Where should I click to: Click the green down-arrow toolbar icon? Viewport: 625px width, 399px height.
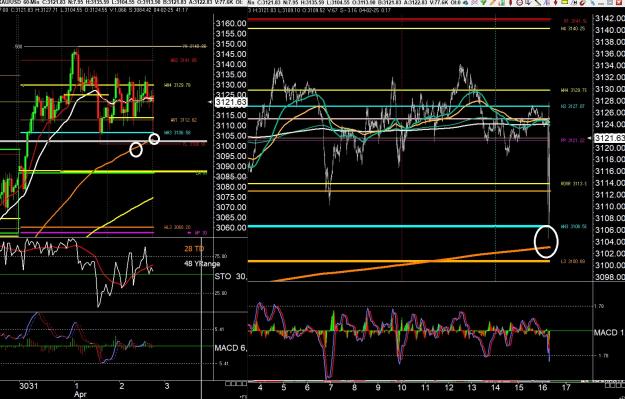coord(483,2)
